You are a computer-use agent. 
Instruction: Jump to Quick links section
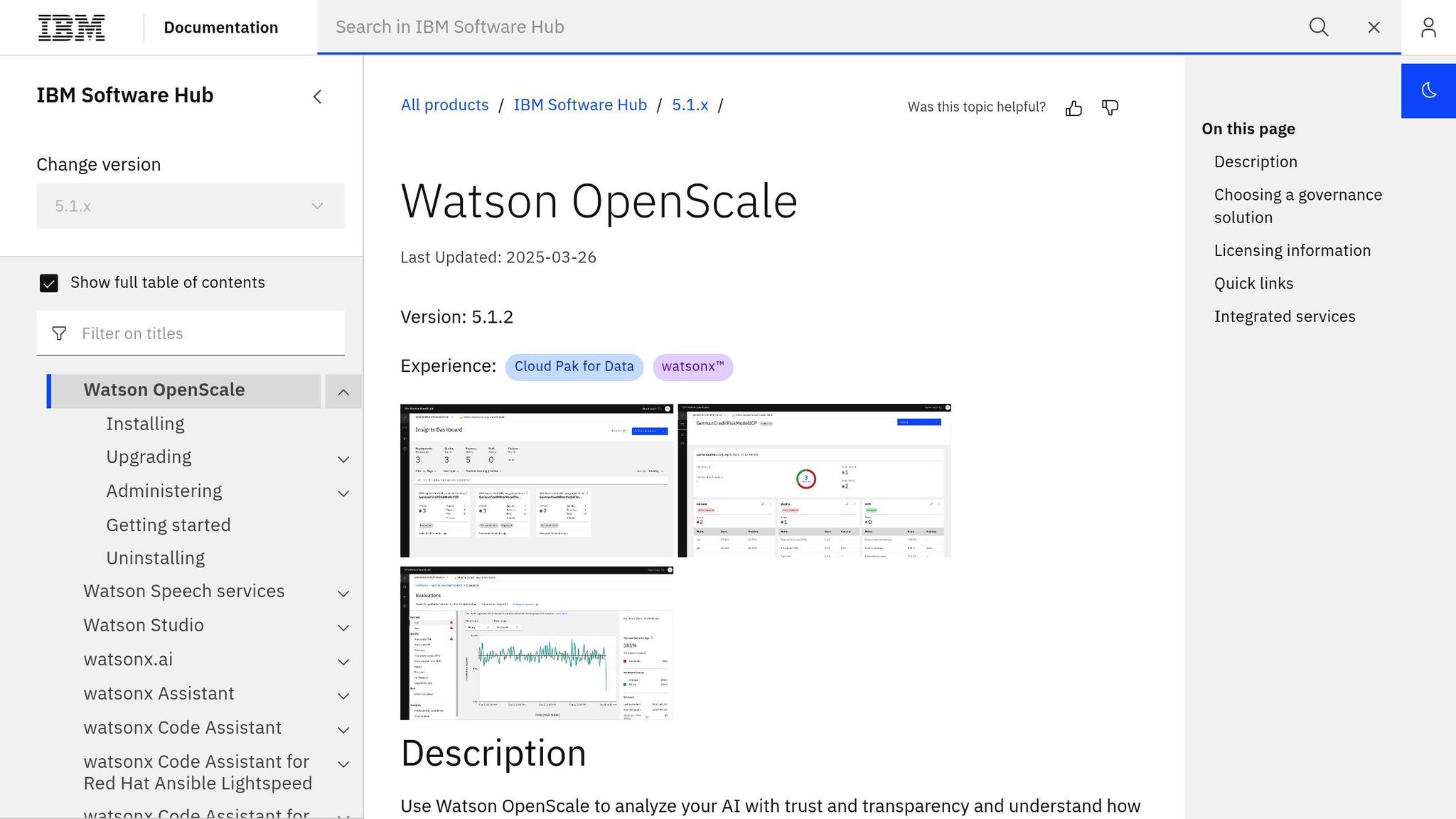pos(1253,284)
